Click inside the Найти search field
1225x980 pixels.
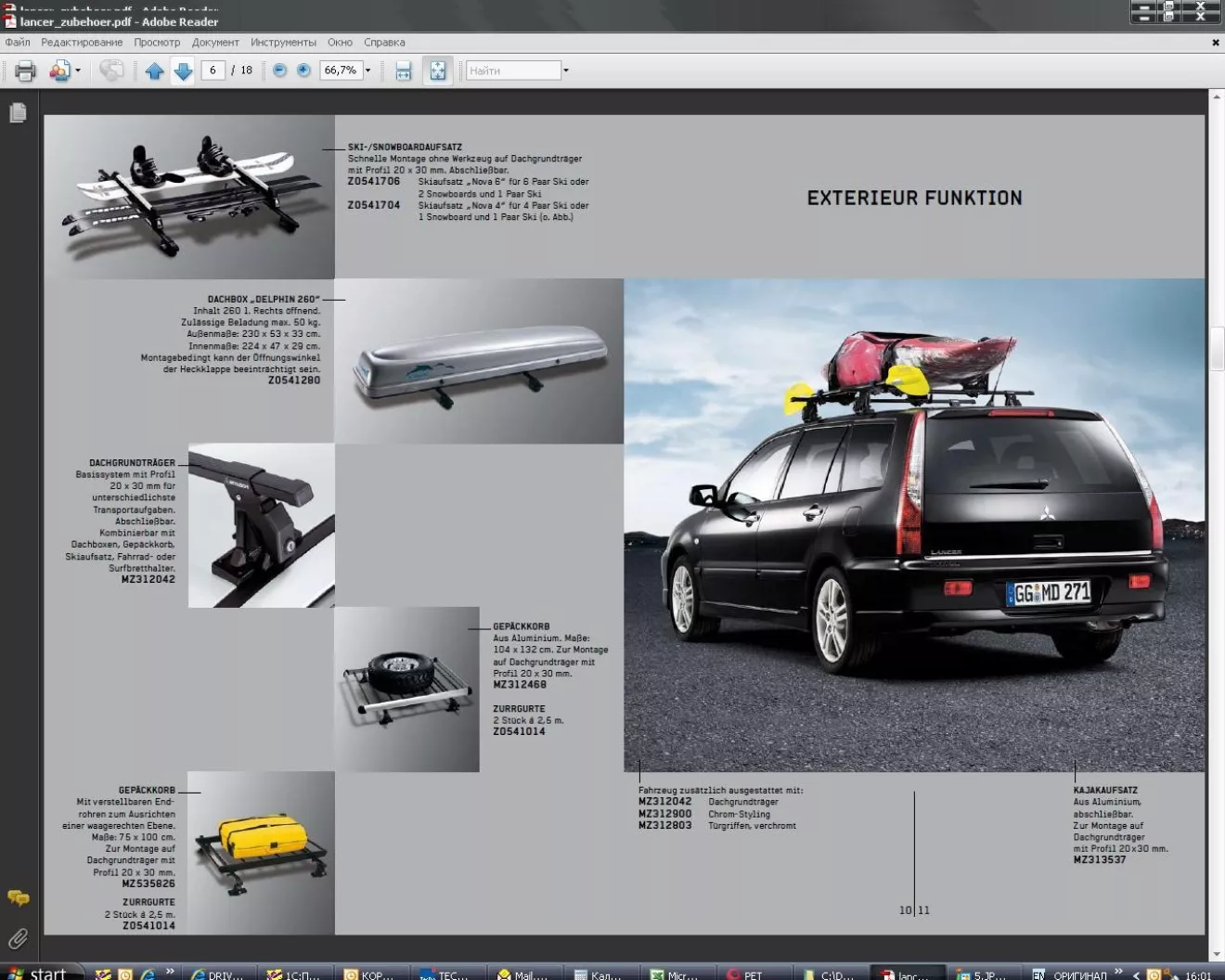click(512, 71)
